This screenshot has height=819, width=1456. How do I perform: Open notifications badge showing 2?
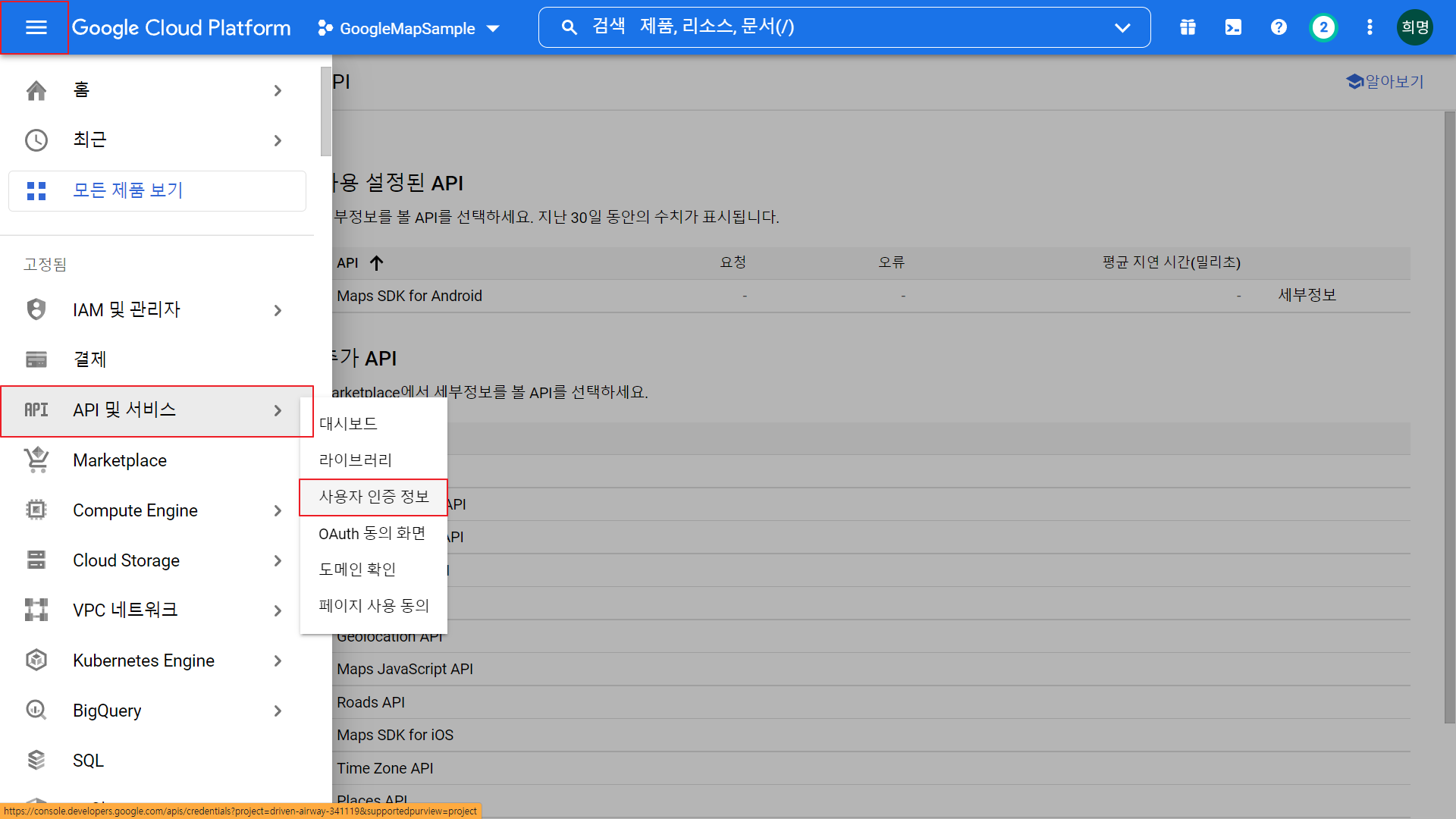pos(1323,27)
